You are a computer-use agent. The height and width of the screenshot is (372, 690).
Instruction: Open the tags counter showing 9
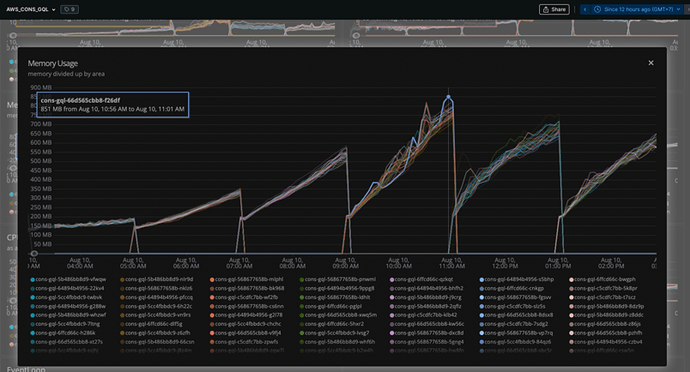69,9
